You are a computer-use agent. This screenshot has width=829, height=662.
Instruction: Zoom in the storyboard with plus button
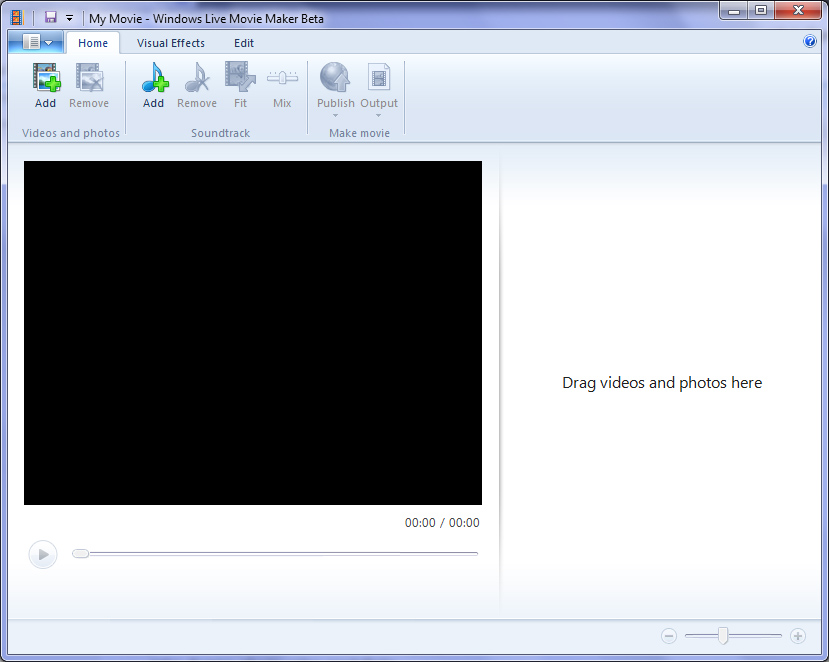(798, 636)
